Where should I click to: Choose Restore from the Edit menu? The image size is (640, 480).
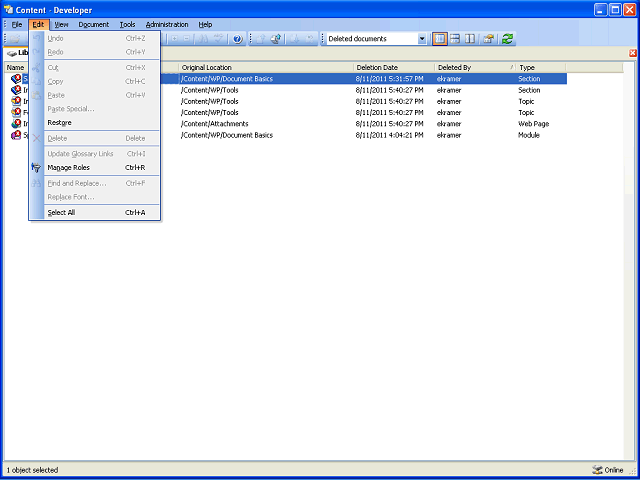95,122
